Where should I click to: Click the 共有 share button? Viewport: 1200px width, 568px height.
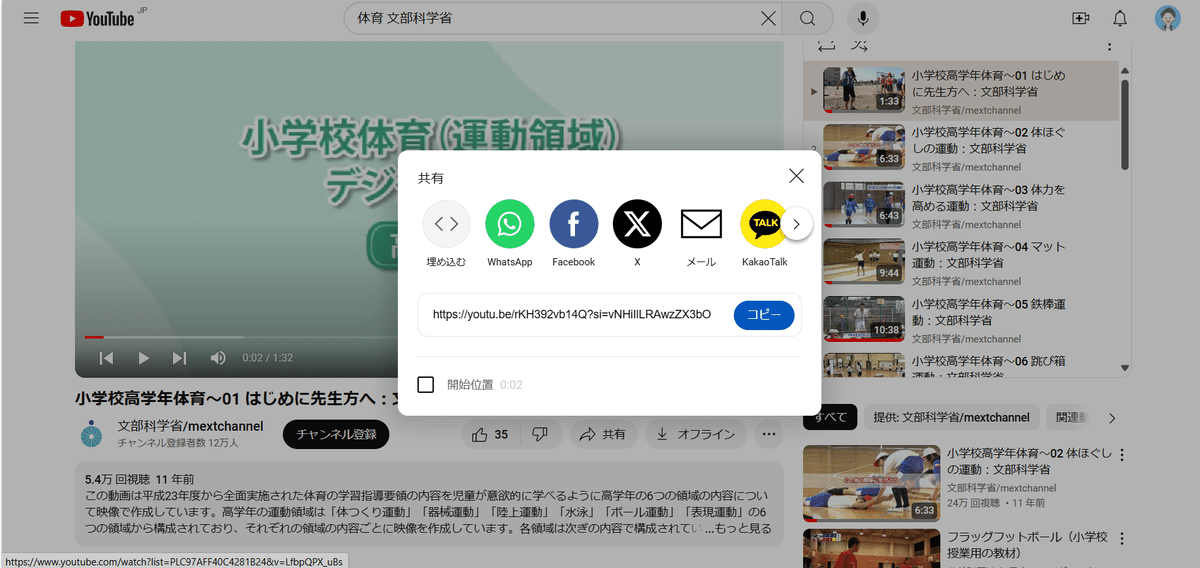click(x=603, y=434)
